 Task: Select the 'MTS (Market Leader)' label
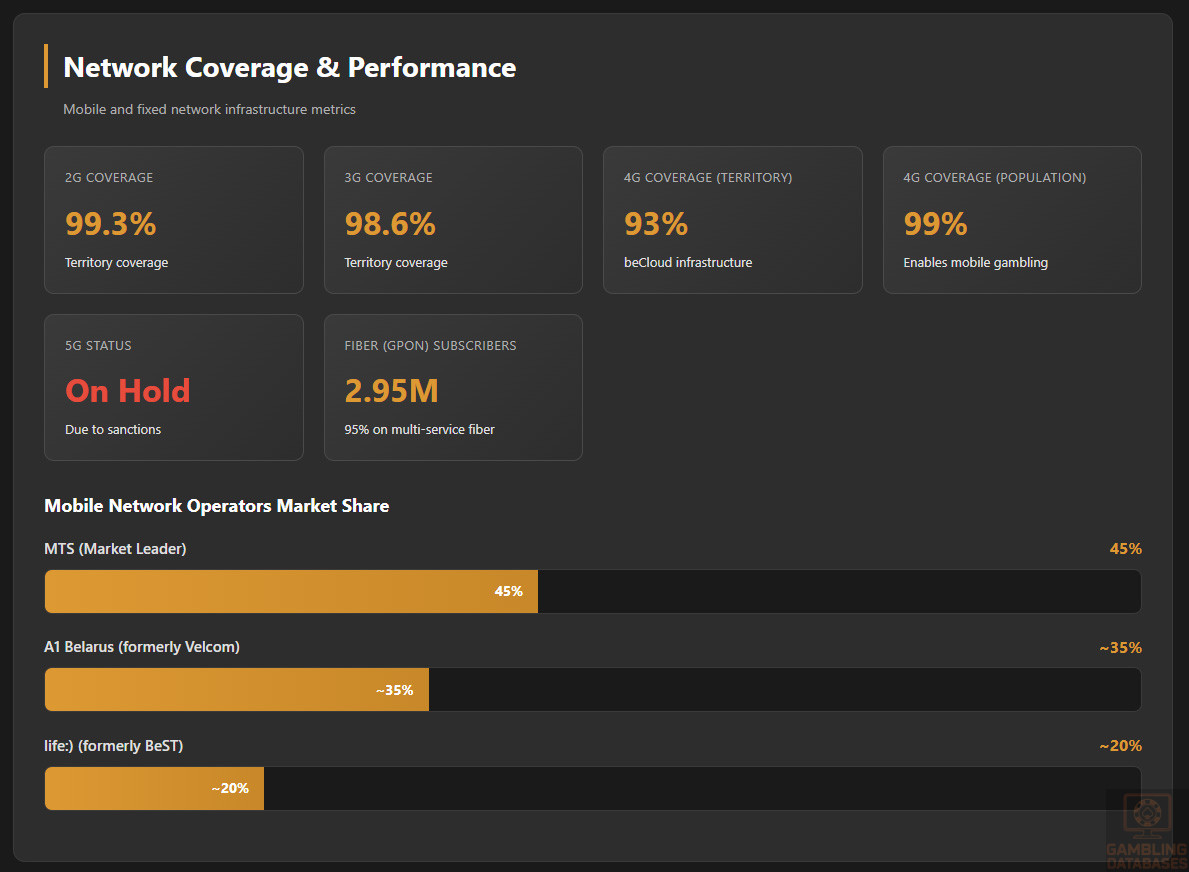pyautogui.click(x=115, y=549)
